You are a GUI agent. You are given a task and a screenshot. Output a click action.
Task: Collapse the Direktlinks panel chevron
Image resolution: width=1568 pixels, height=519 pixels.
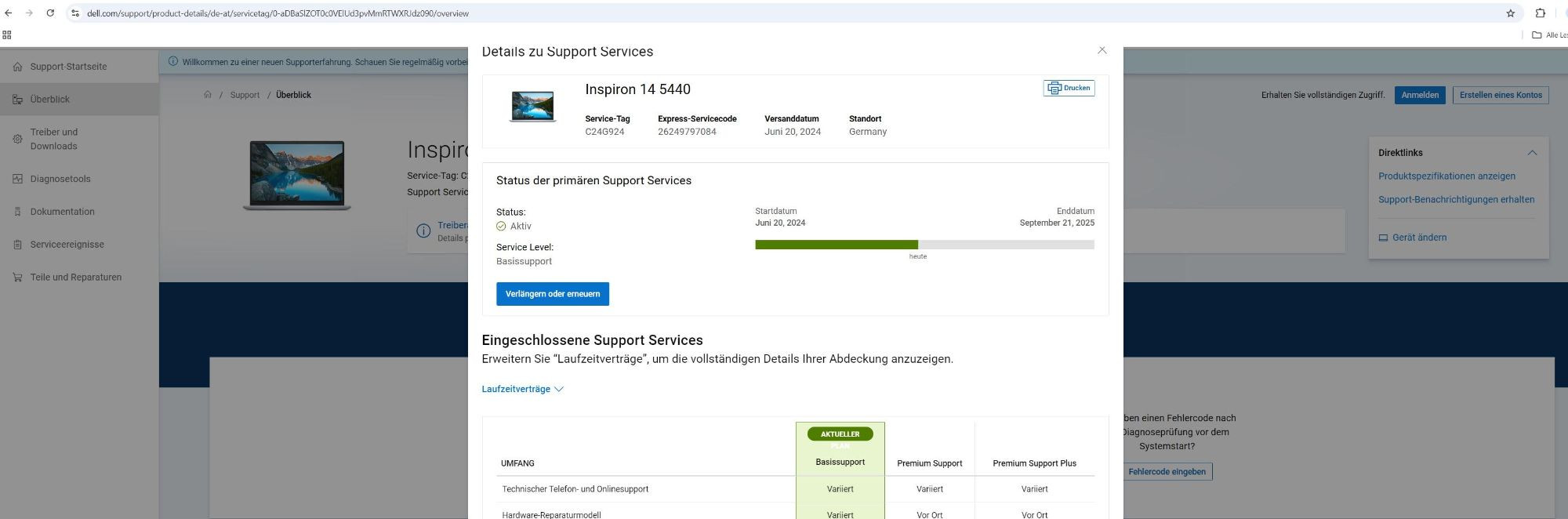pyautogui.click(x=1532, y=153)
